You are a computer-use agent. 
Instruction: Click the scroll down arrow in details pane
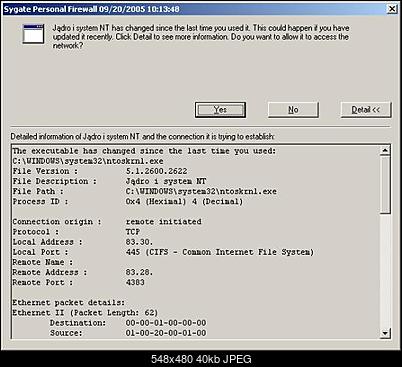(385, 333)
